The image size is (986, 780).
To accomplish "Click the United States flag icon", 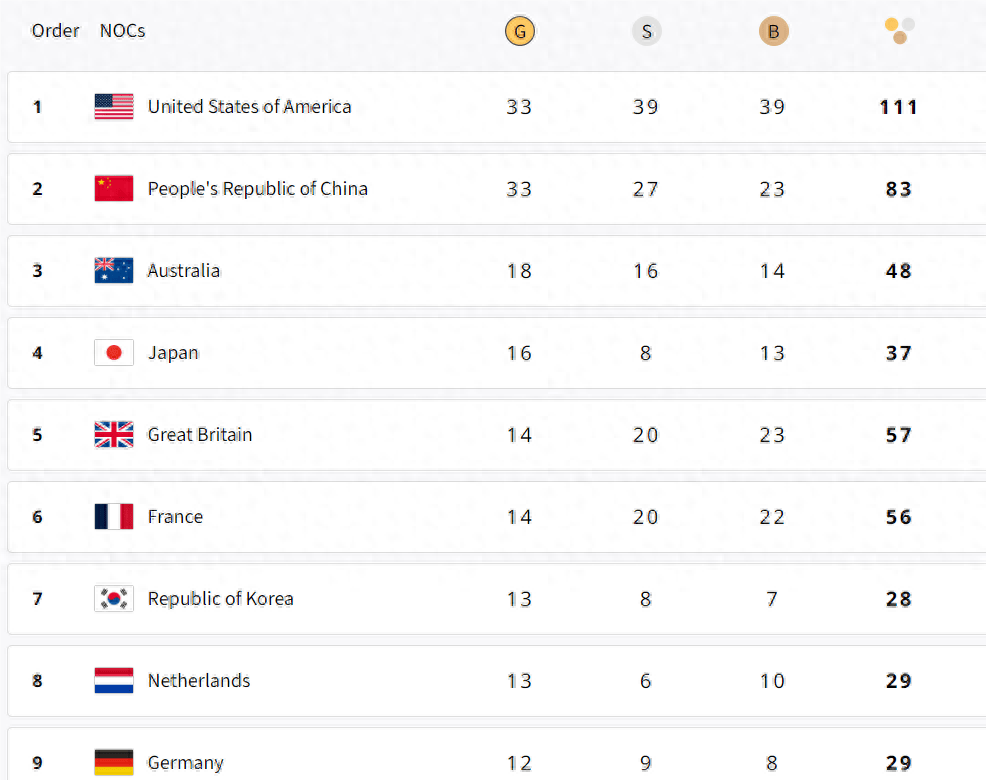I will (114, 107).
